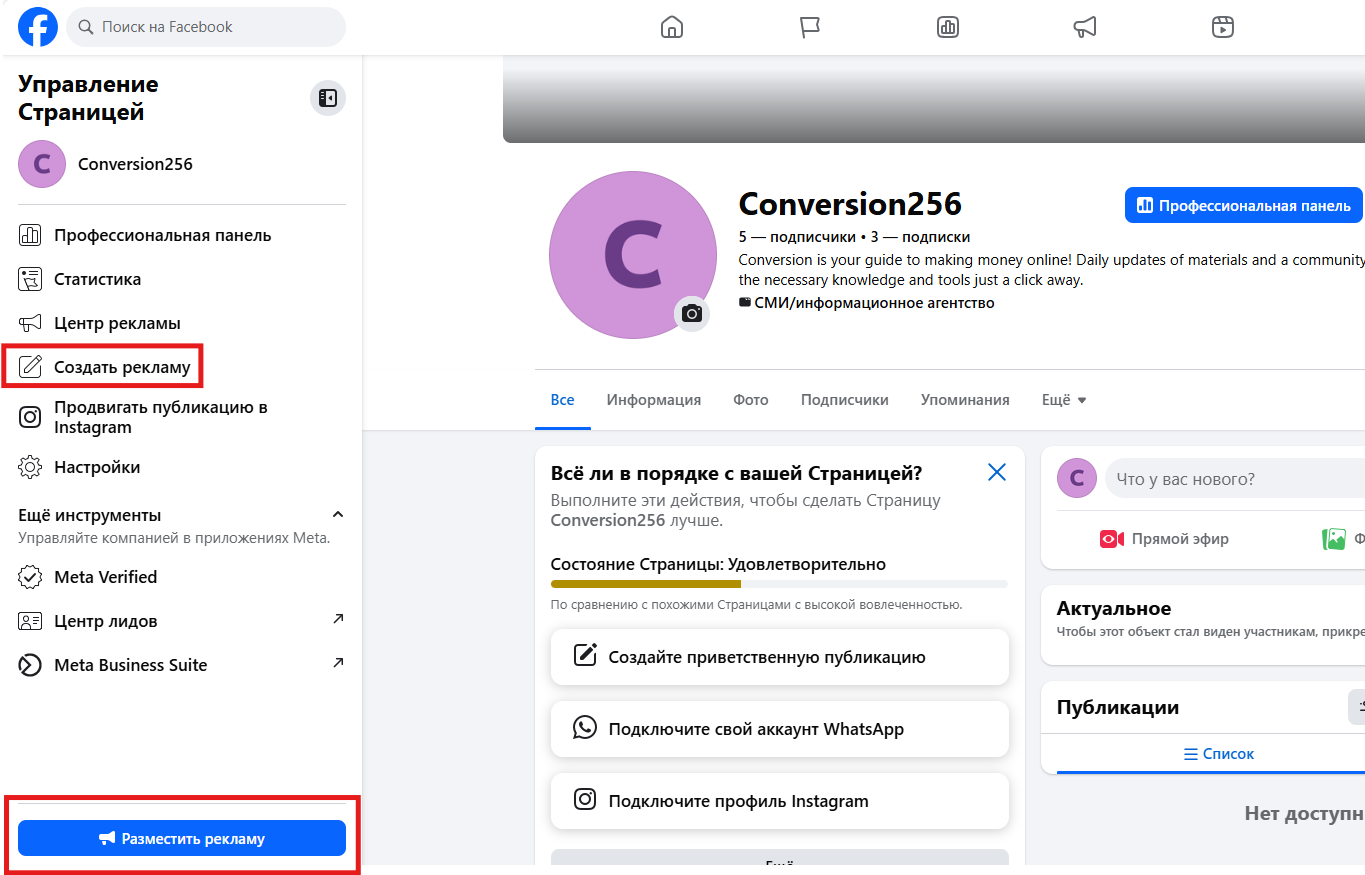This screenshot has width=1365, height=875.
Task: Click the Создать рекламу pencil icon
Action: (30, 366)
